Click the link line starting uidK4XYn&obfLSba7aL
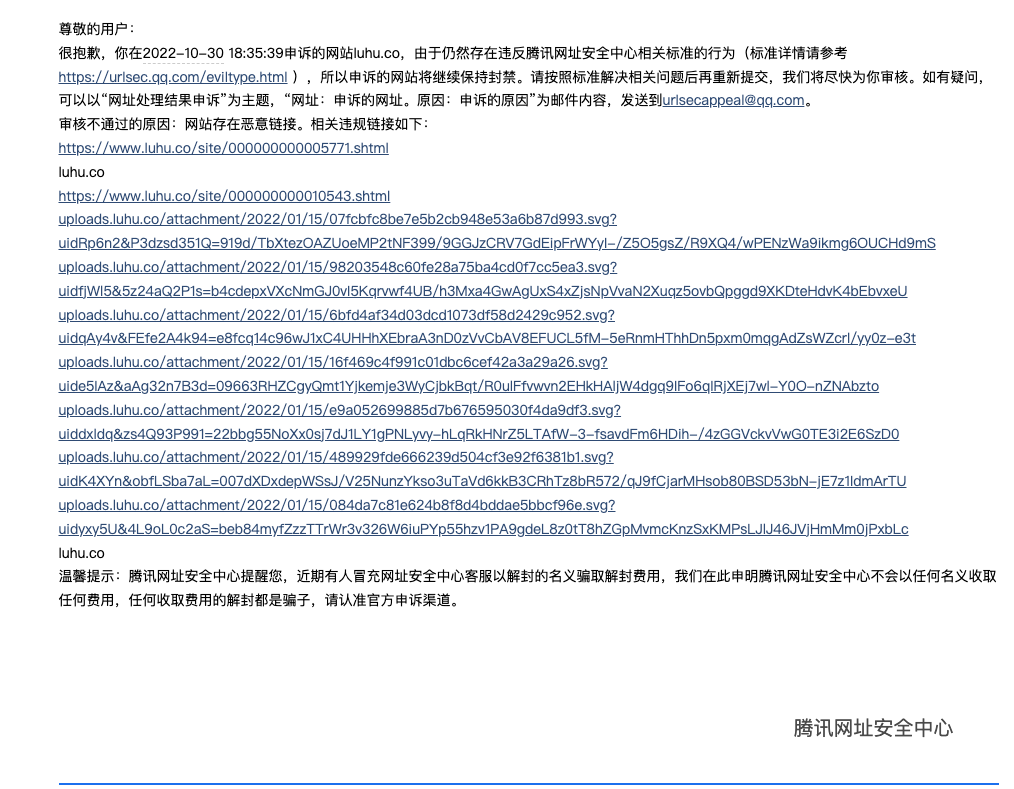This screenshot has height=789, width=1014. click(x=482, y=481)
